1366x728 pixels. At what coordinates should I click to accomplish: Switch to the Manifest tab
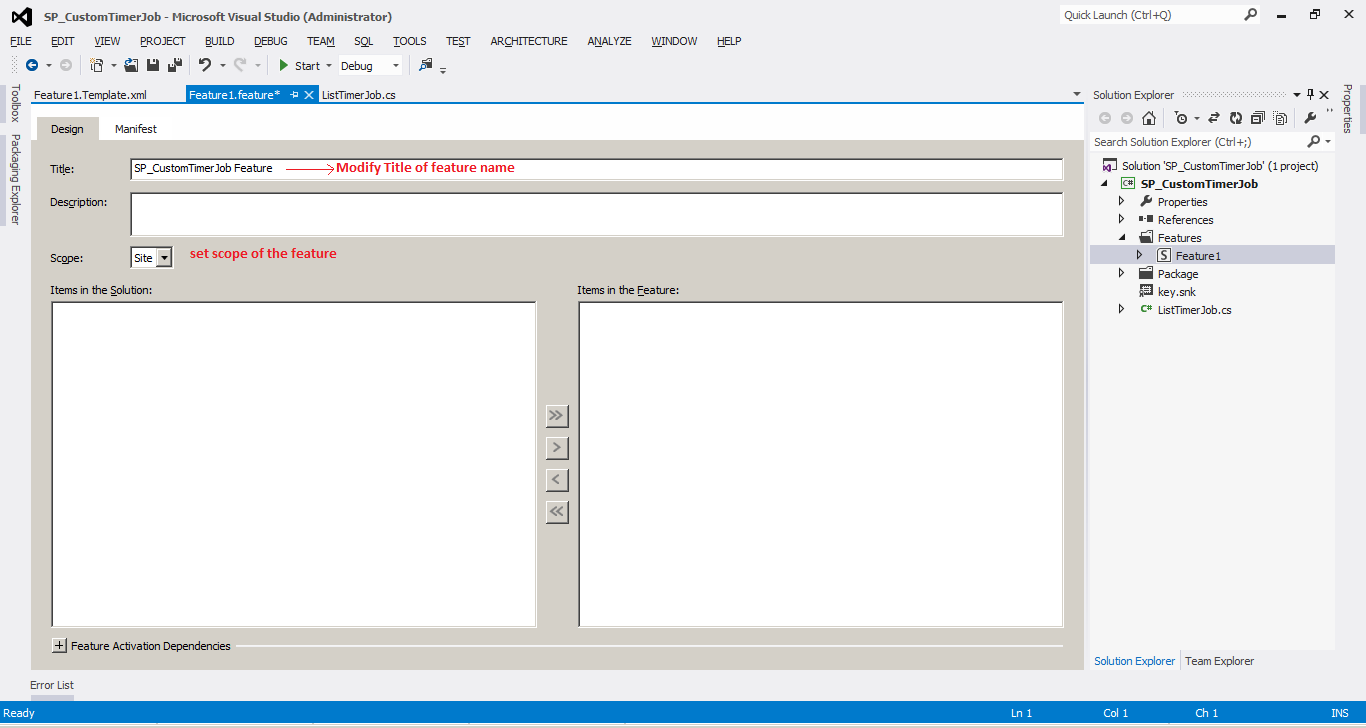click(136, 129)
